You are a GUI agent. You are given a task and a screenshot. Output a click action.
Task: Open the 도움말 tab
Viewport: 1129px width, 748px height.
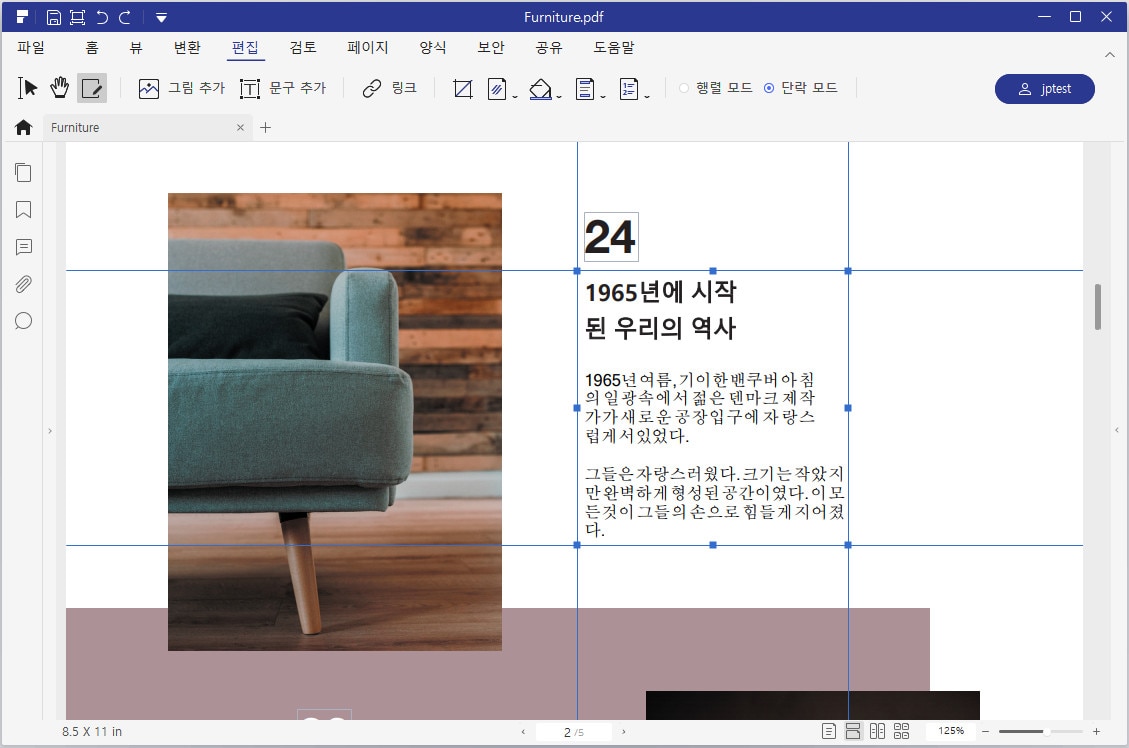pos(614,48)
